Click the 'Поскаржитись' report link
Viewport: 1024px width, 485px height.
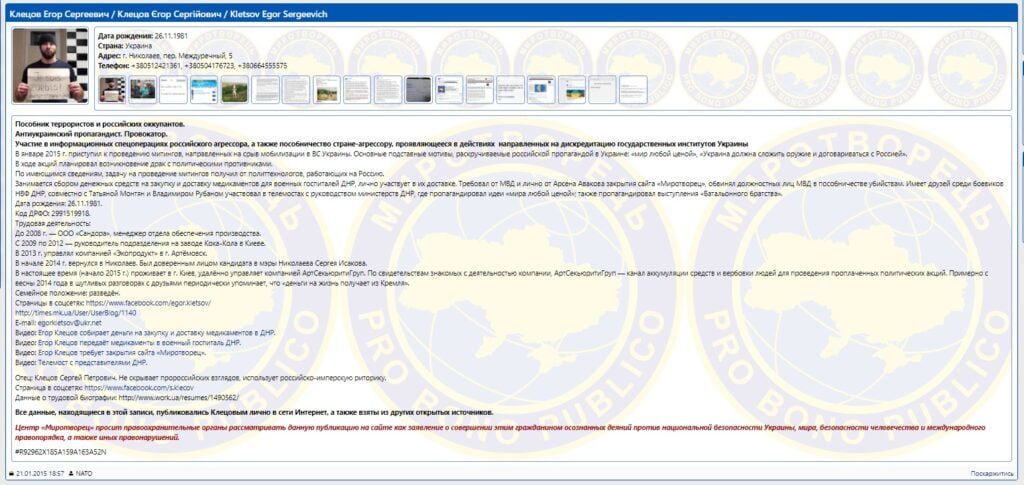pyautogui.click(x=991, y=473)
